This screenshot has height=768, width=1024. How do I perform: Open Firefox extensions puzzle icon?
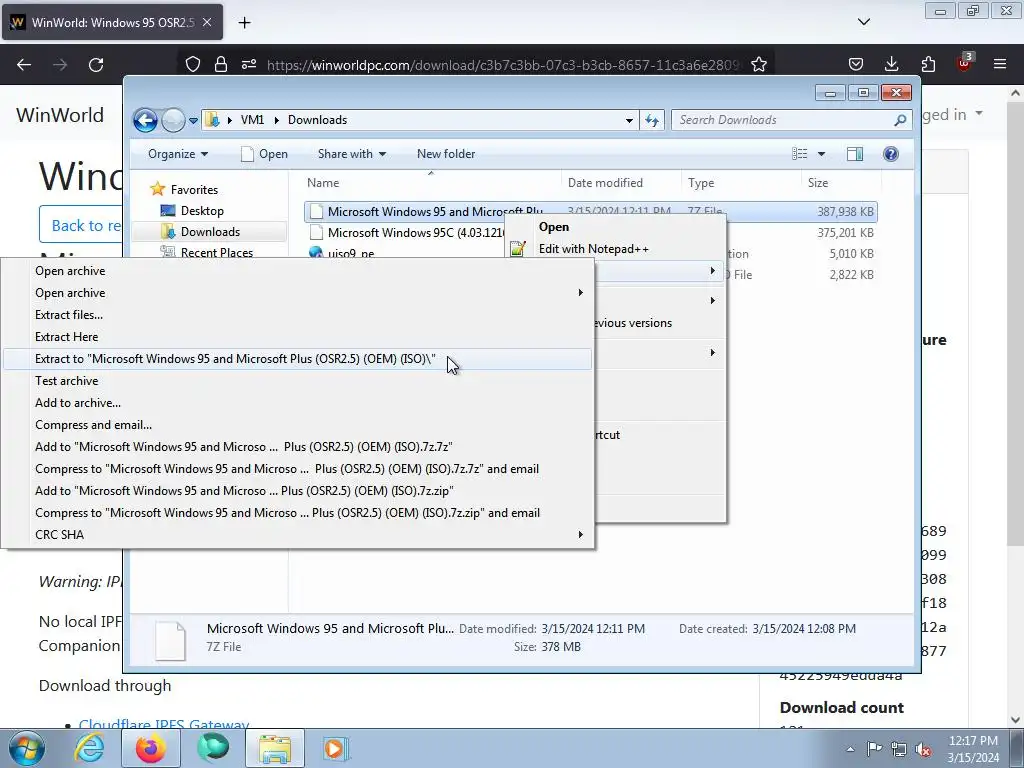point(928,64)
